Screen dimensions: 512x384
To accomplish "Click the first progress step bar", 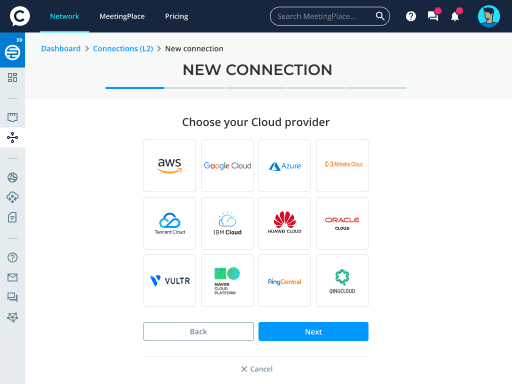I will click(135, 88).
